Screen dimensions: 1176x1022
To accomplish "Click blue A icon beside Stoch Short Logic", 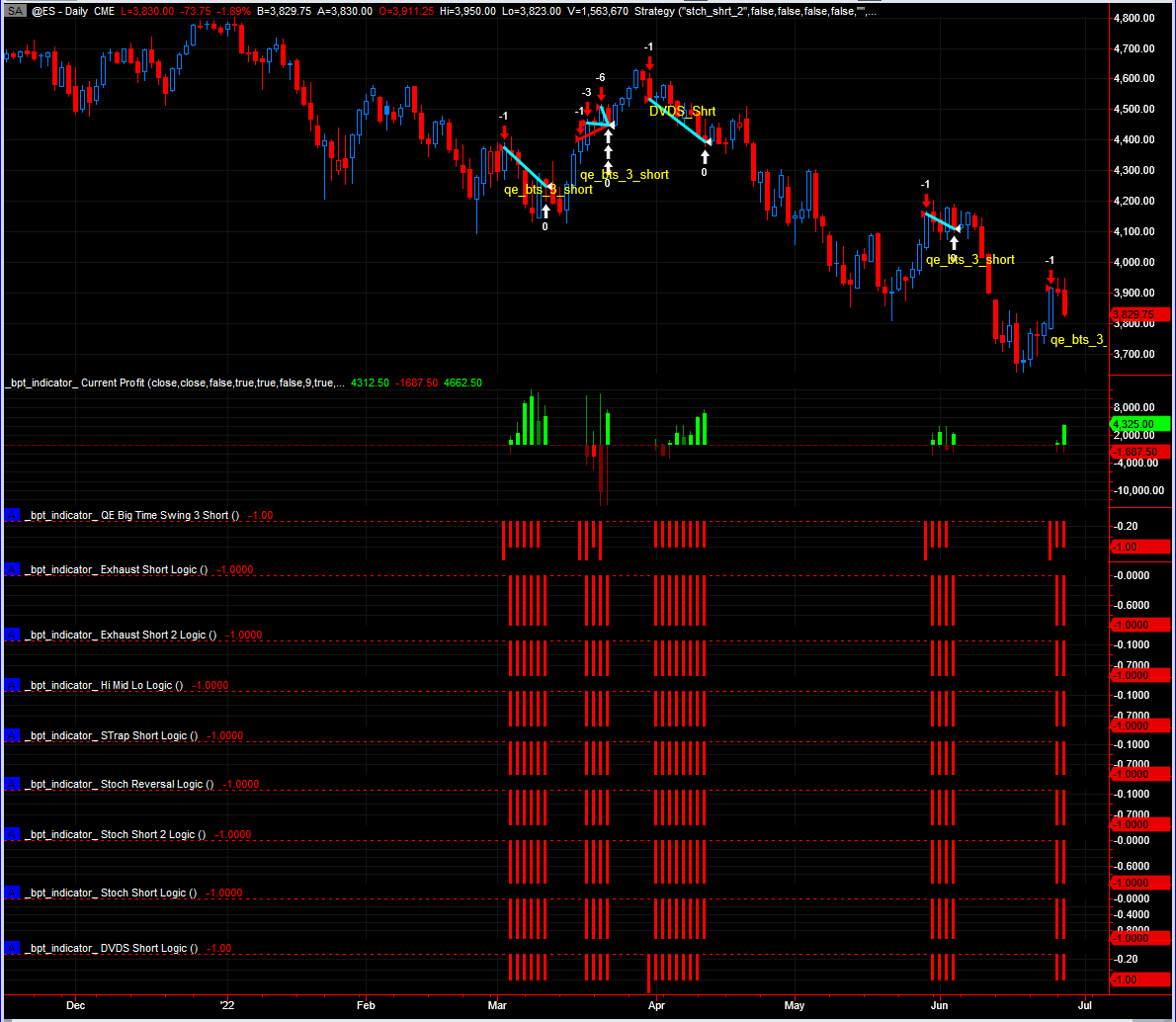I will point(11,893).
